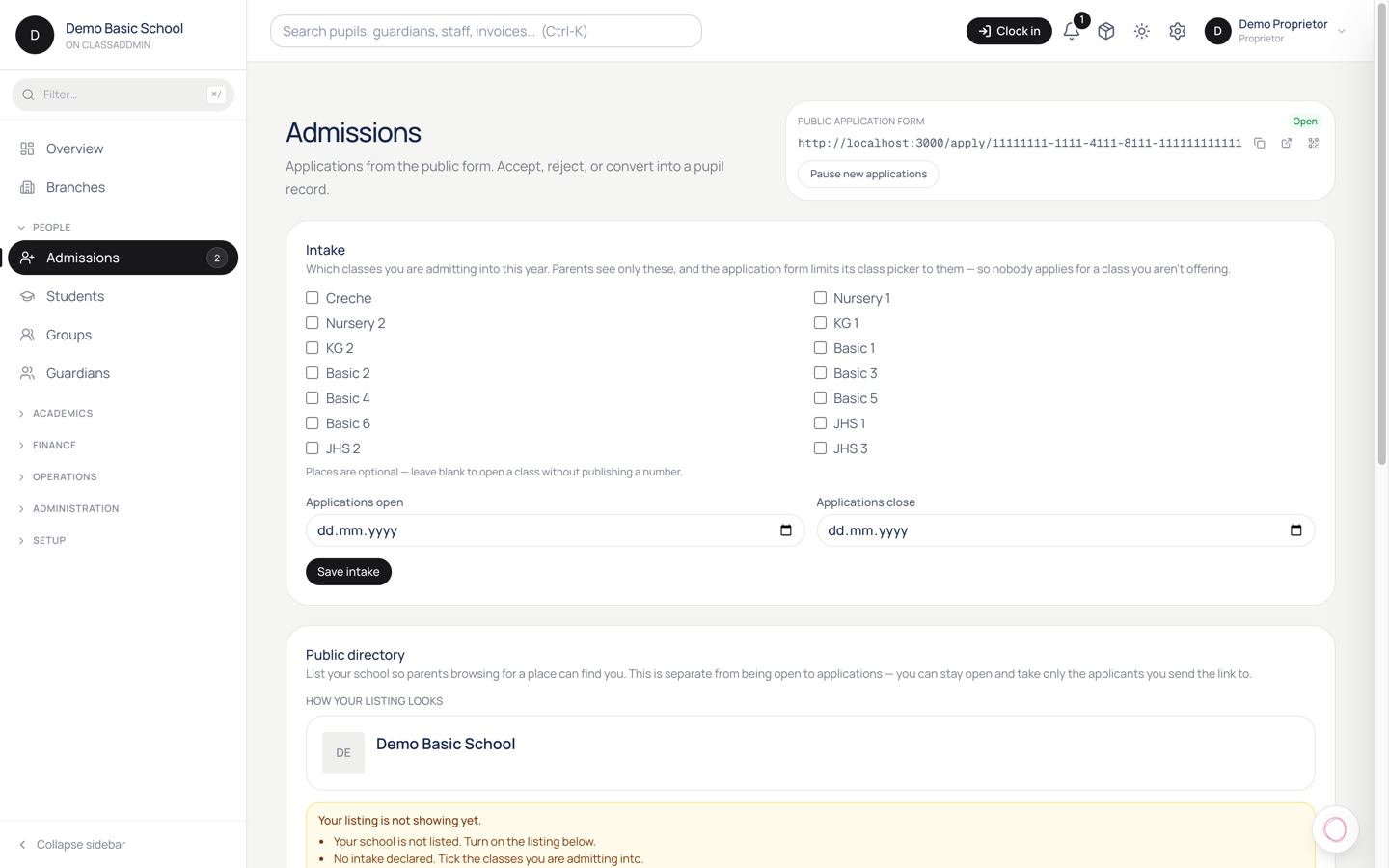
Task: Click the Demo Proprietor avatar
Action: pos(1218,31)
